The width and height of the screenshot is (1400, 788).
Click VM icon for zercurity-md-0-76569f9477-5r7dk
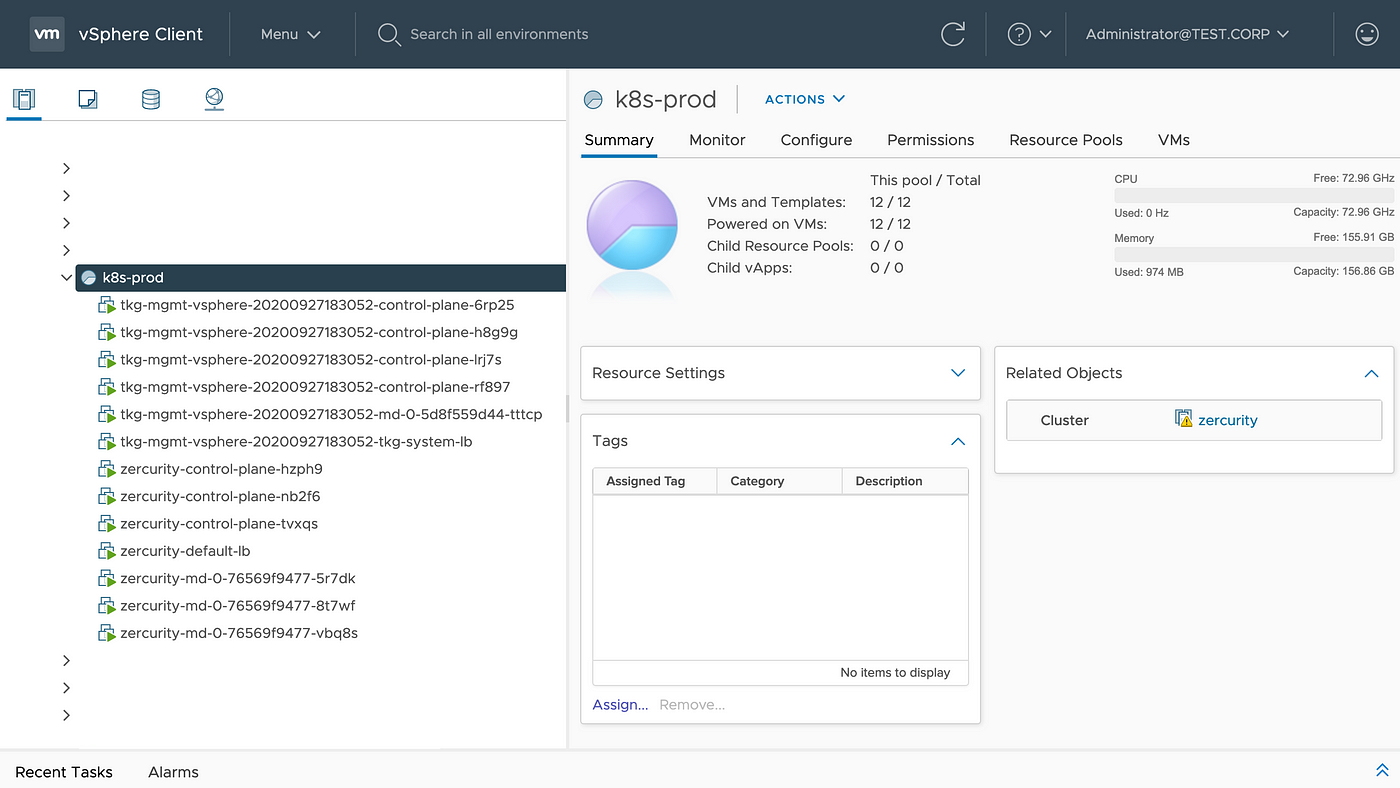[107, 578]
